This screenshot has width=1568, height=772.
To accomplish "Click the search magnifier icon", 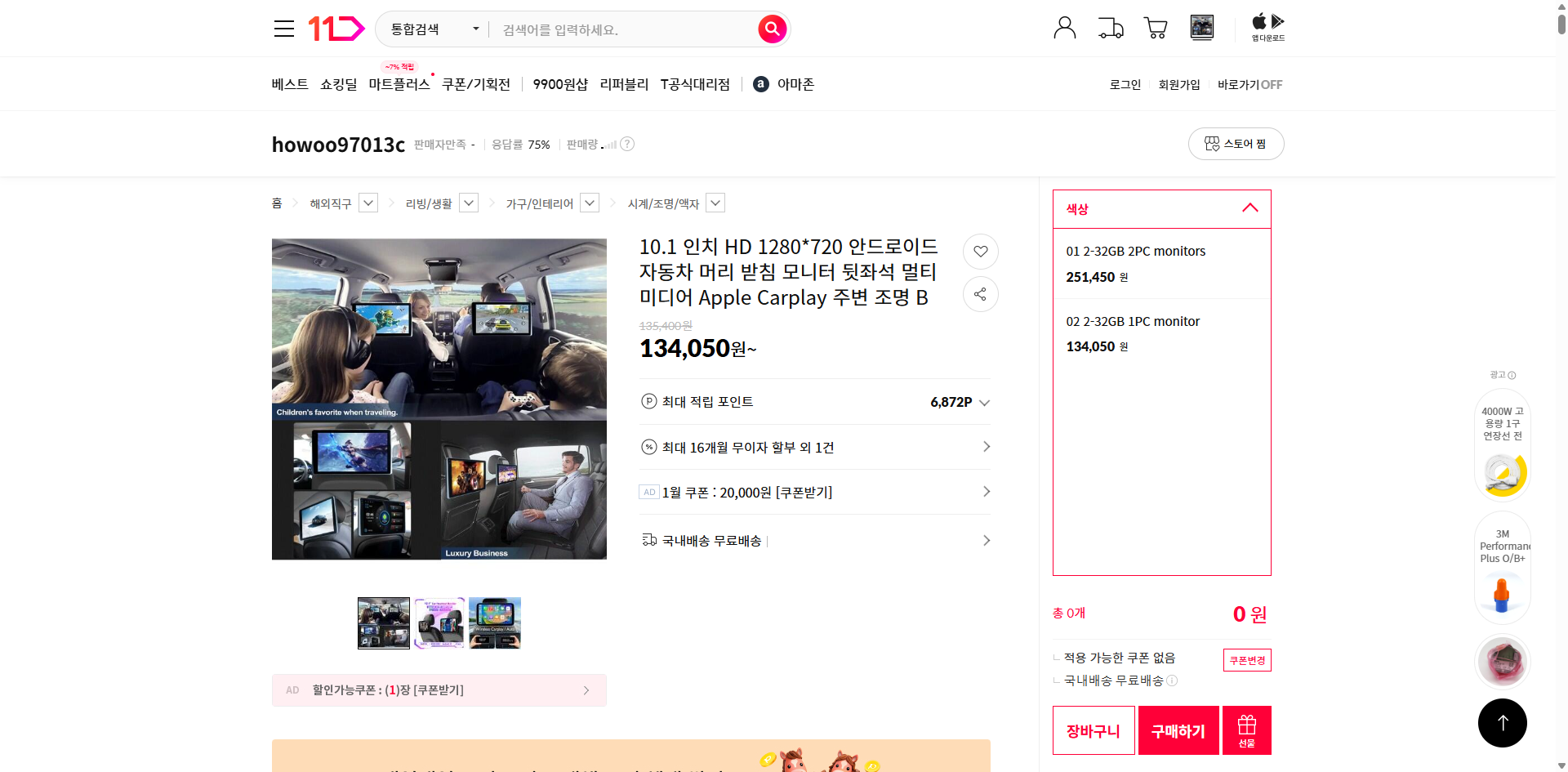I will pyautogui.click(x=771, y=28).
